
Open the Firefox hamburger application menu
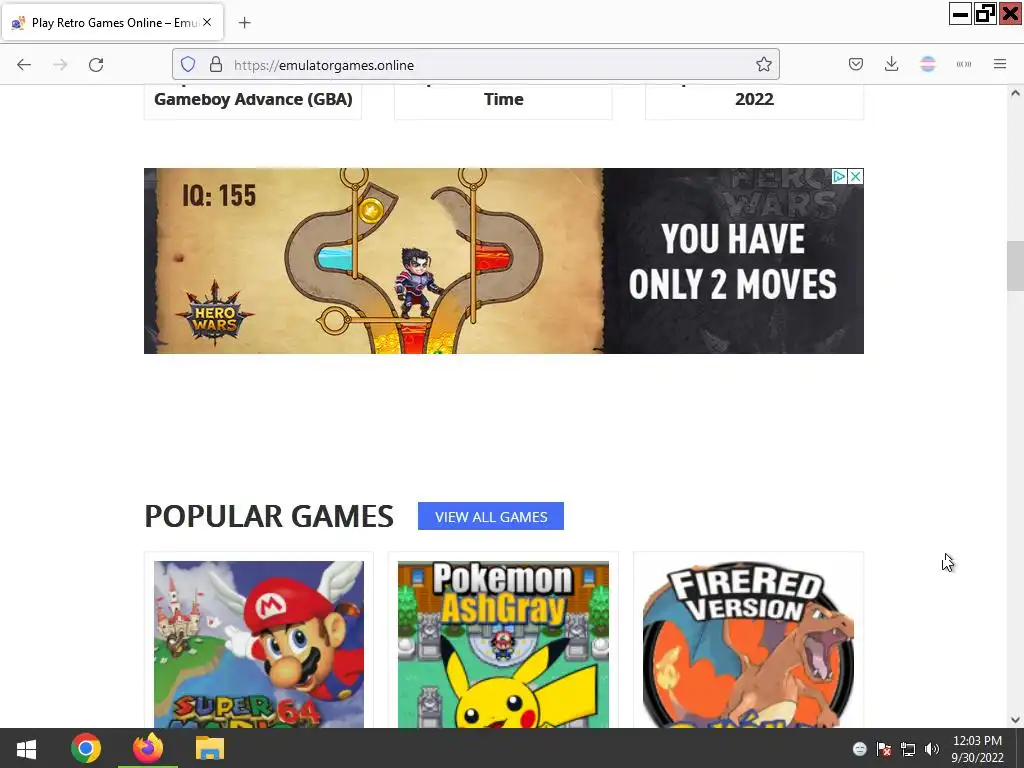pos(1000,64)
